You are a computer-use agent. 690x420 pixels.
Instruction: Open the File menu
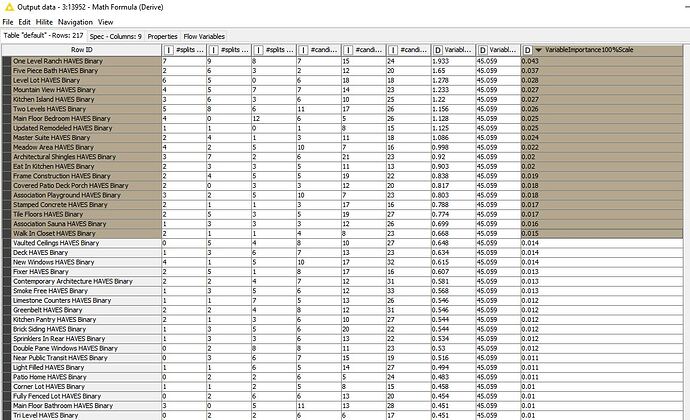click(x=8, y=22)
